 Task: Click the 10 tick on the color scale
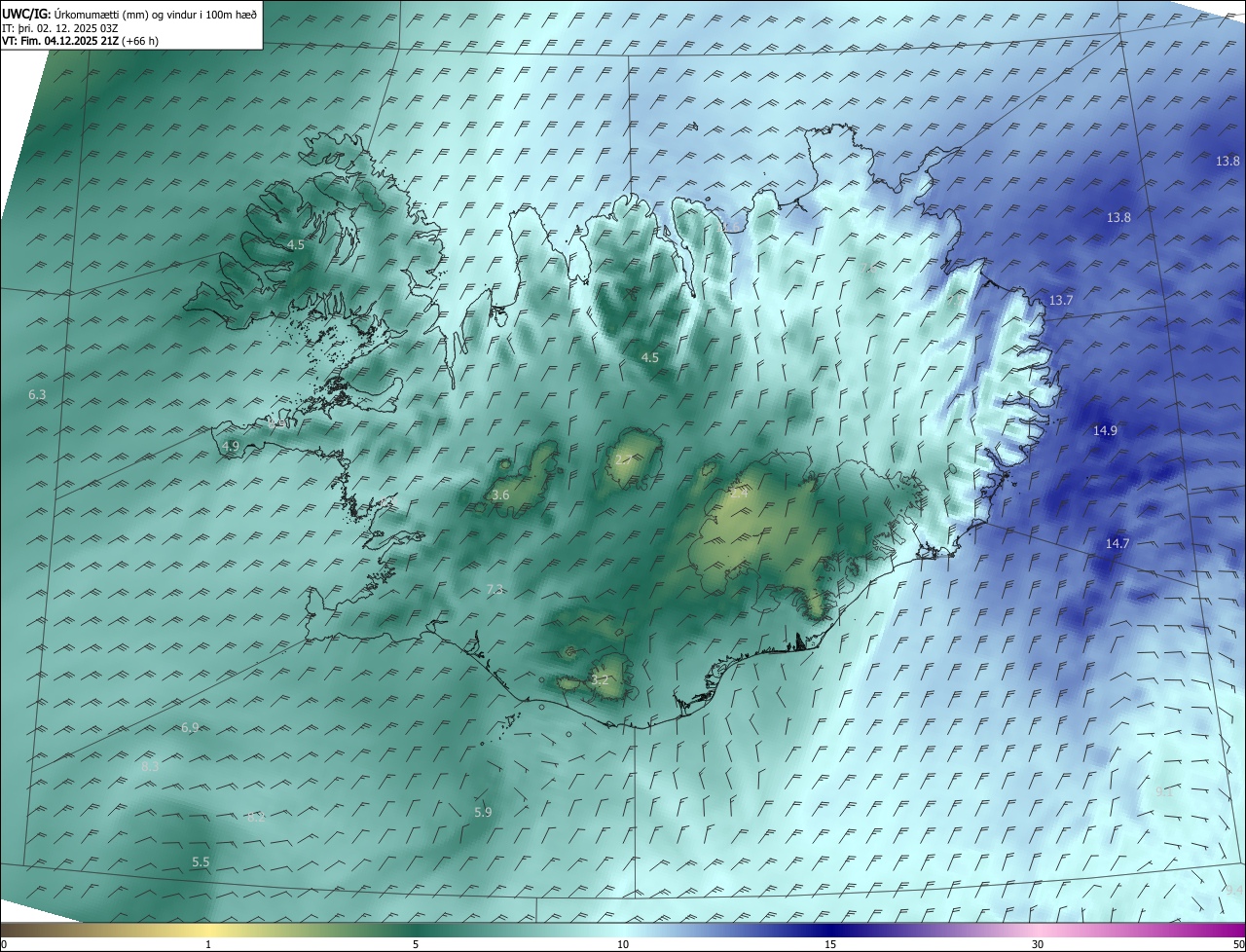coord(623,945)
